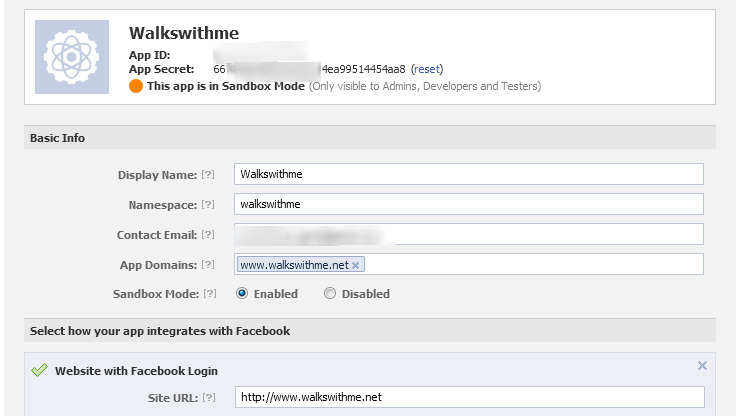Click into the Namespace text field

tap(468, 204)
